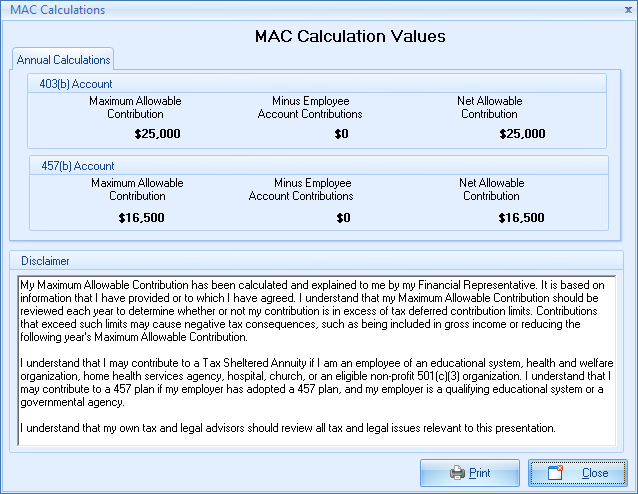Click the 403(b) Net Allowable Contribution amount
638x494 pixels.
pyautogui.click(x=521, y=134)
